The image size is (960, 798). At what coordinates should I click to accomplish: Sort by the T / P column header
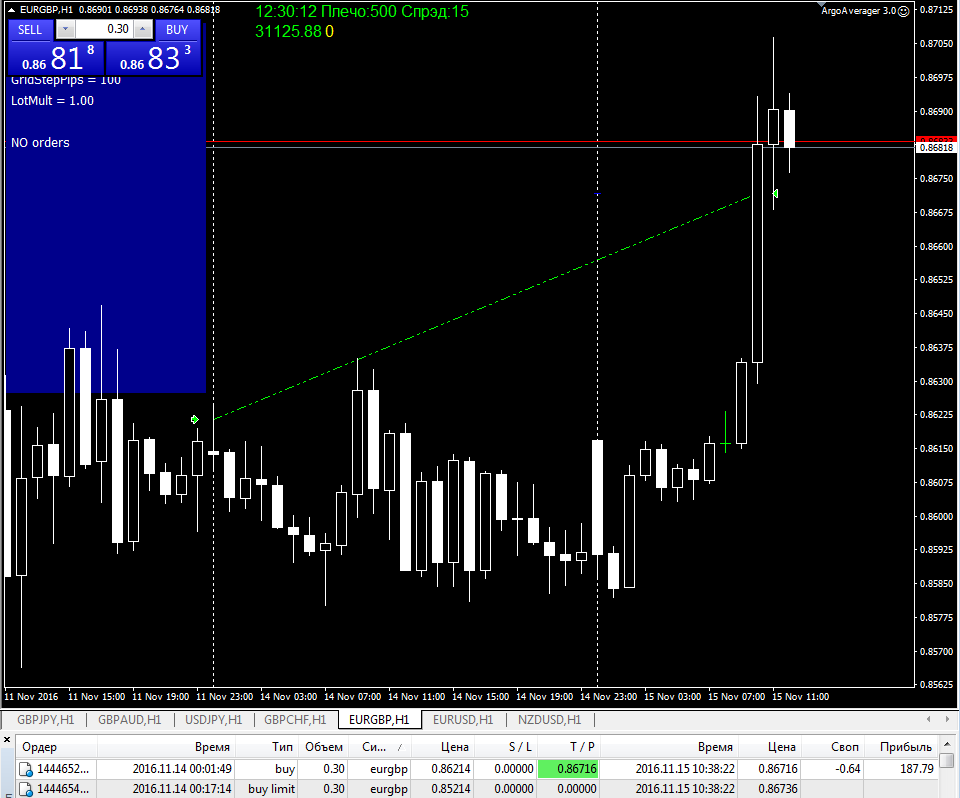pyautogui.click(x=568, y=747)
